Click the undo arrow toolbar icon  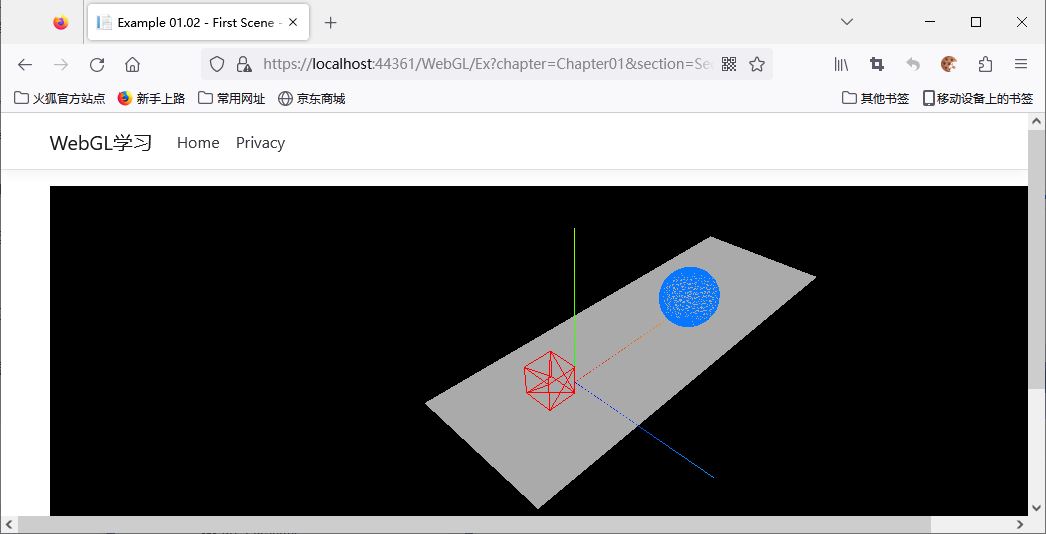[913, 64]
